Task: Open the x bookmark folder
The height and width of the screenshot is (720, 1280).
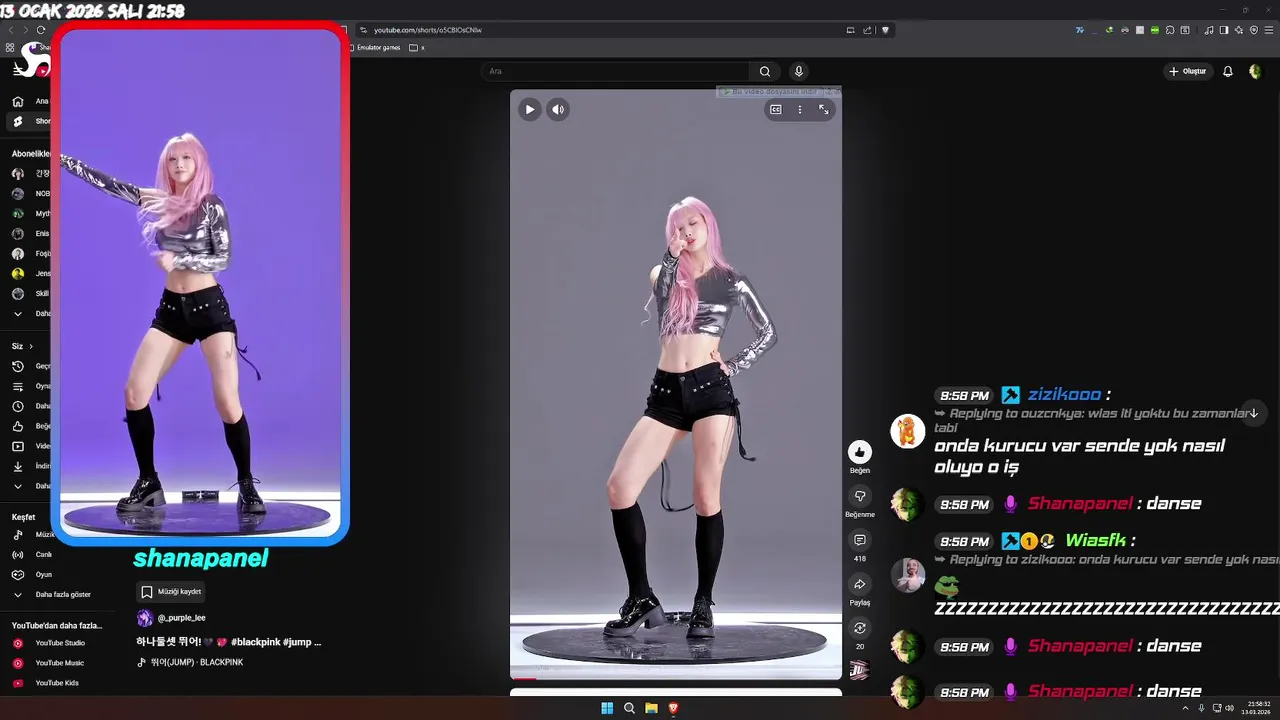Action: (x=417, y=47)
